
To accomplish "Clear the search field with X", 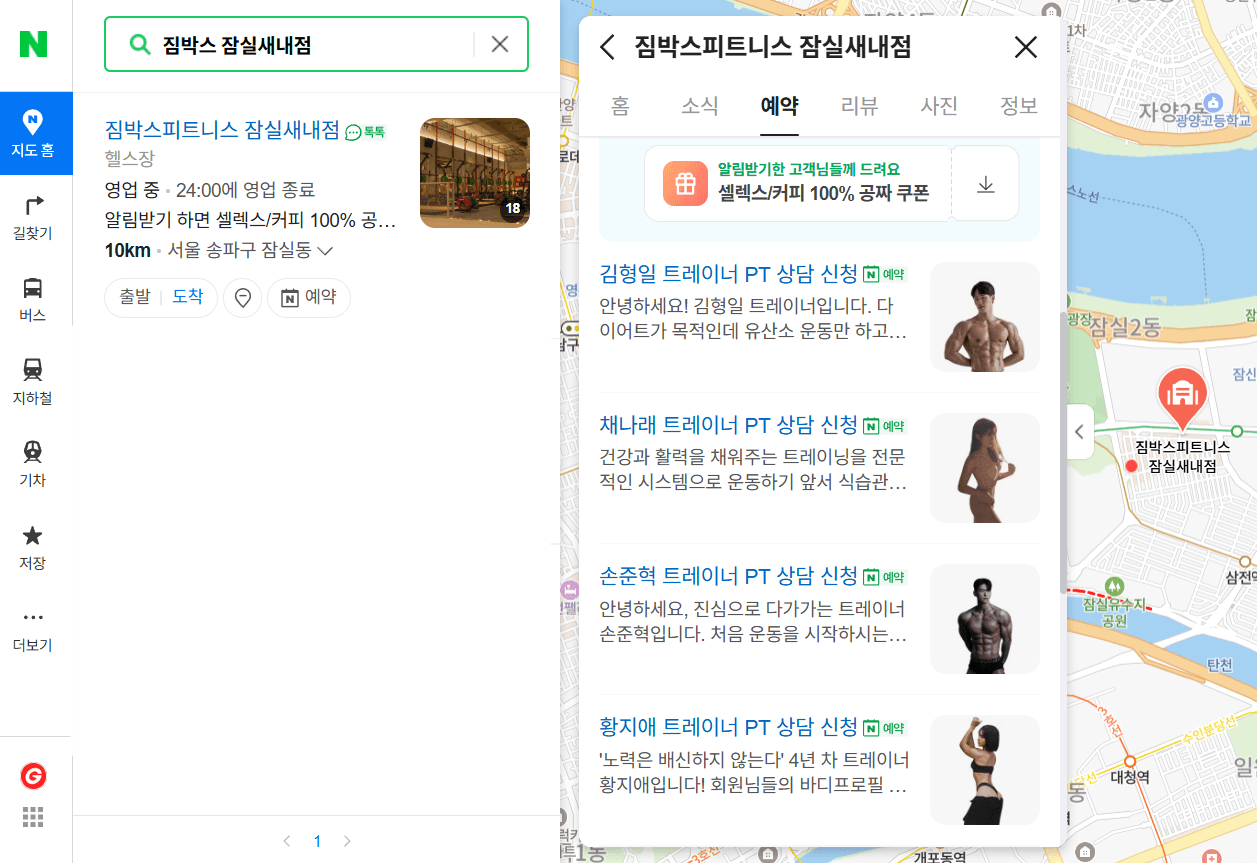I will tap(500, 44).
